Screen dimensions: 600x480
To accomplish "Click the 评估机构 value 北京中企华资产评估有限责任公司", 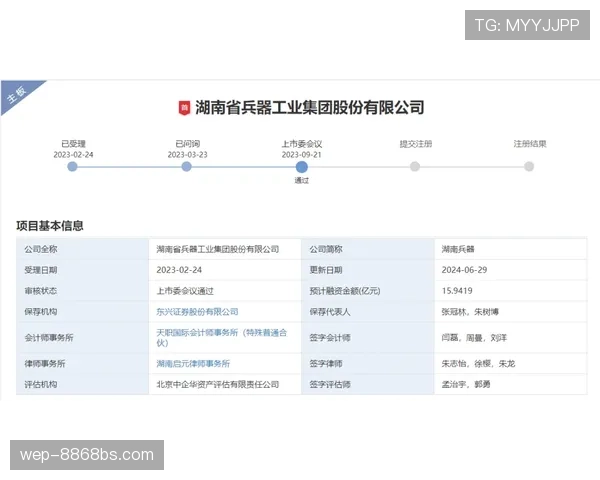I will click(217, 384).
